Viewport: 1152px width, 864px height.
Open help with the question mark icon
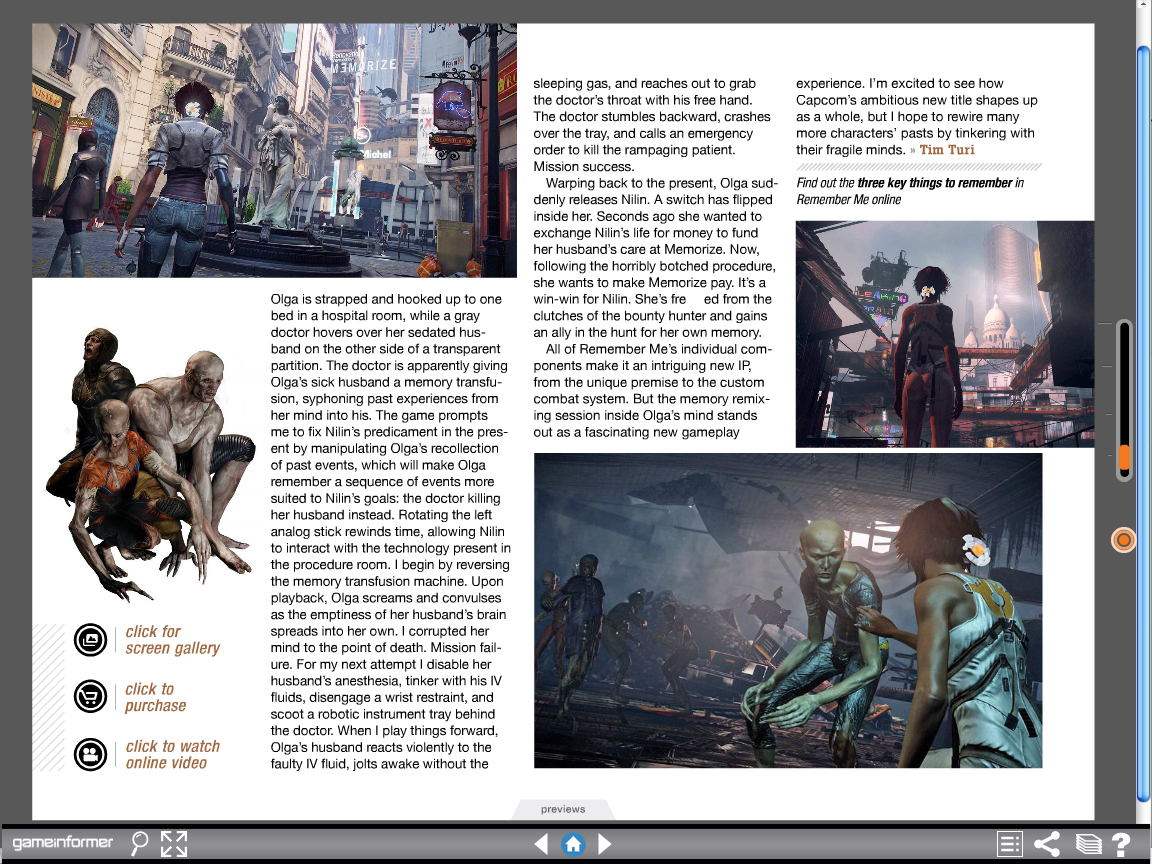(x=1120, y=843)
